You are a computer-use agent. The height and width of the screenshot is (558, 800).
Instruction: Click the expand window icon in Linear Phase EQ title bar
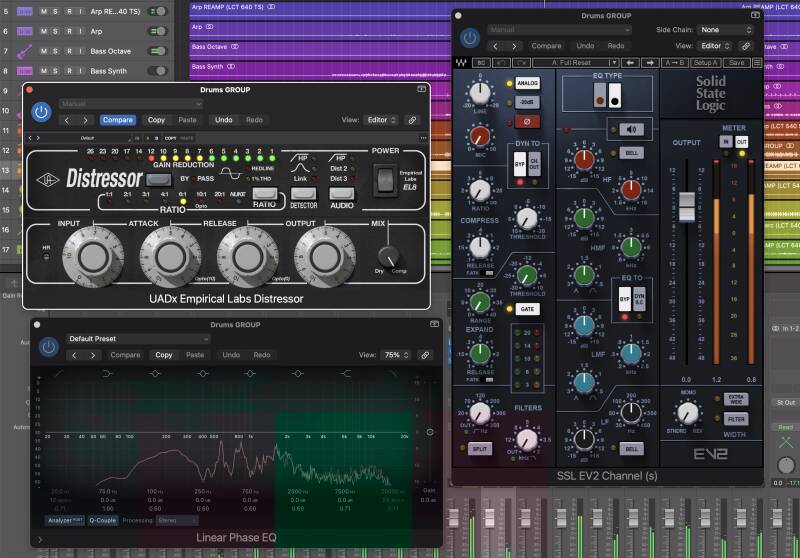(434, 324)
